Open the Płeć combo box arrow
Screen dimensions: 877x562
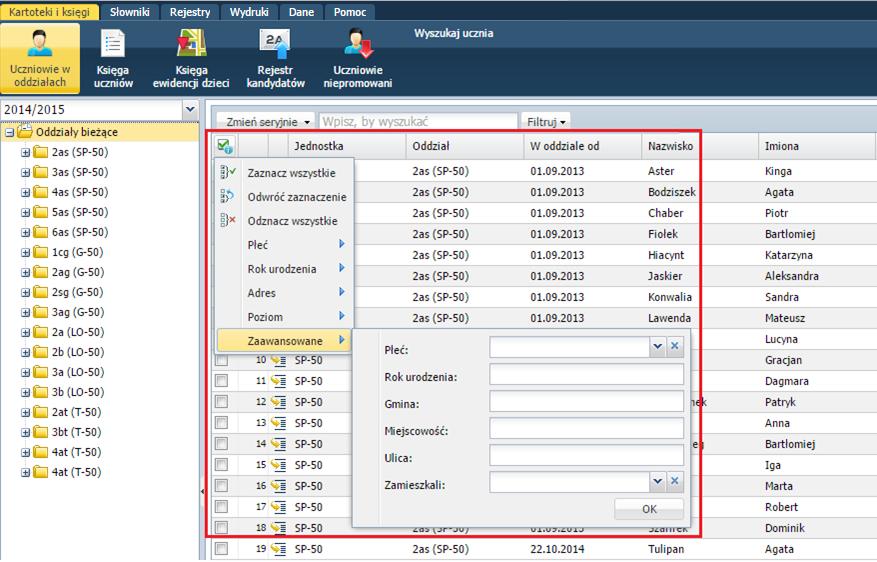658,347
